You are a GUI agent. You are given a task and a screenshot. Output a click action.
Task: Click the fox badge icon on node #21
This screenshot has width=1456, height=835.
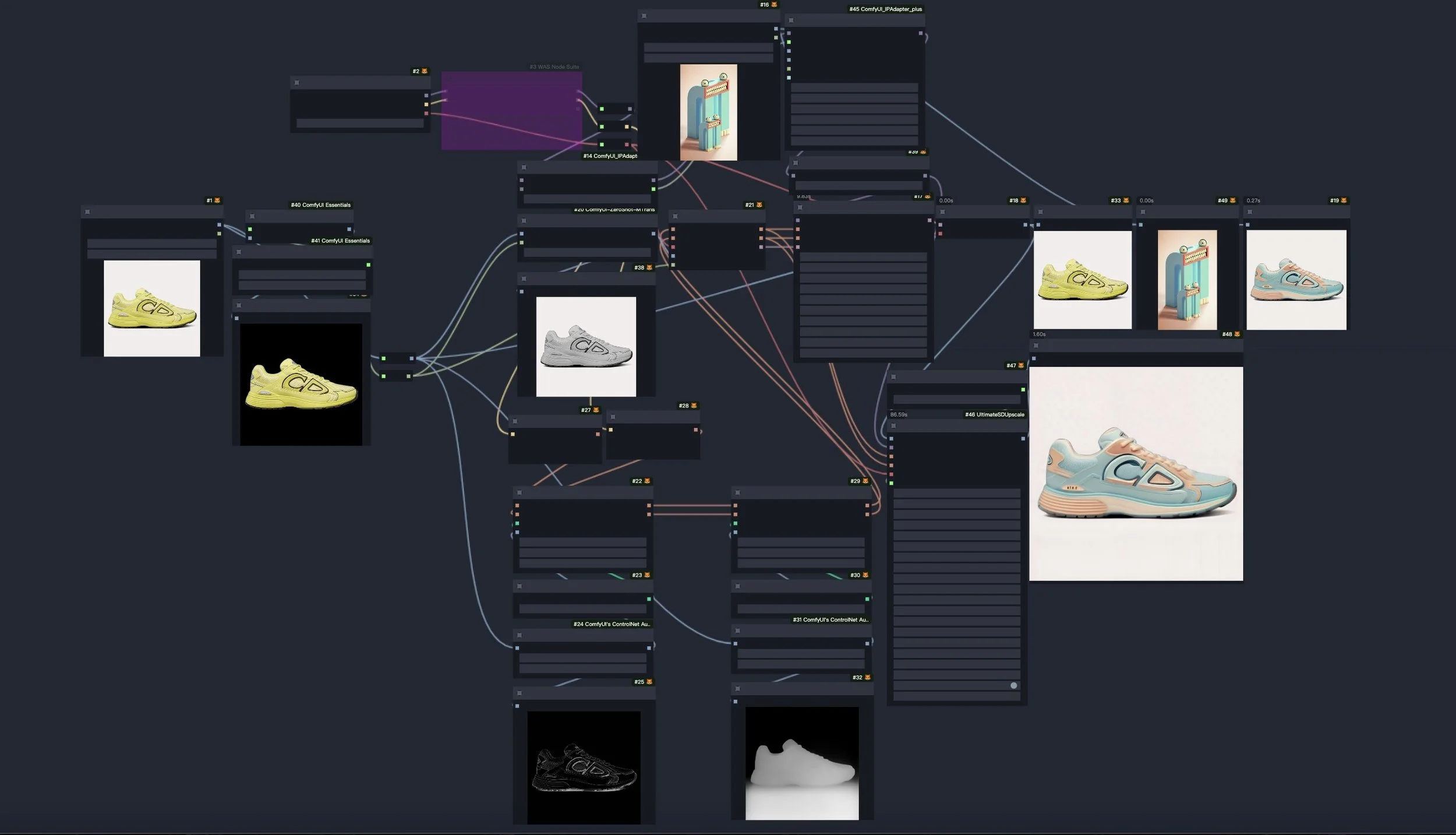click(759, 205)
